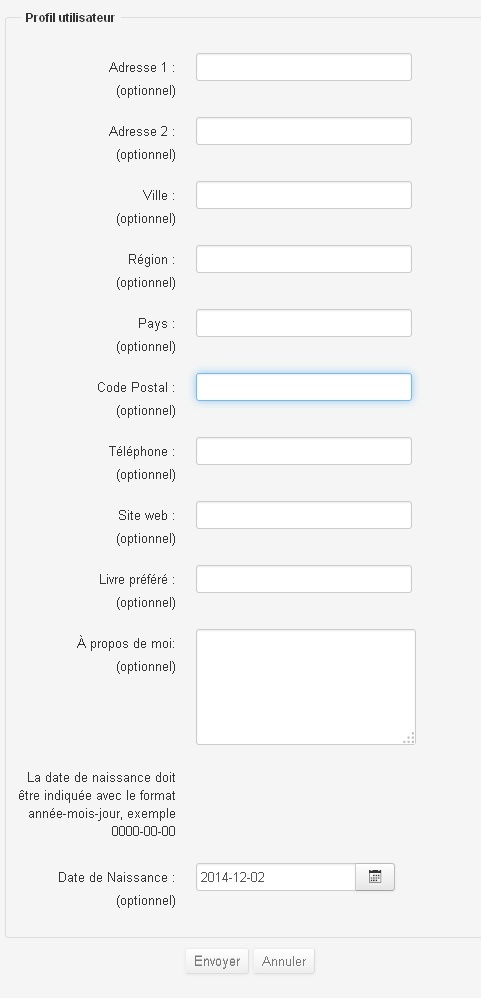Submit the form with Envoyer
This screenshot has height=998, width=481.
click(x=217, y=961)
